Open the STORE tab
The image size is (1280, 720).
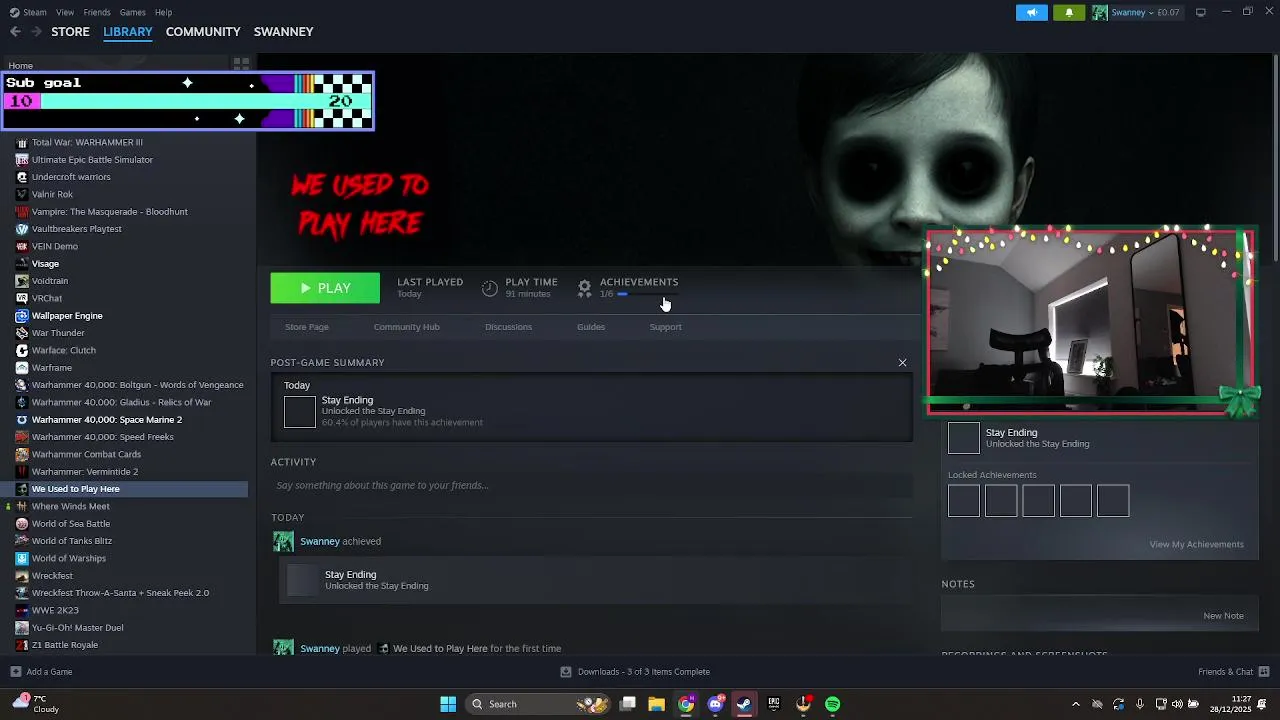(x=70, y=32)
